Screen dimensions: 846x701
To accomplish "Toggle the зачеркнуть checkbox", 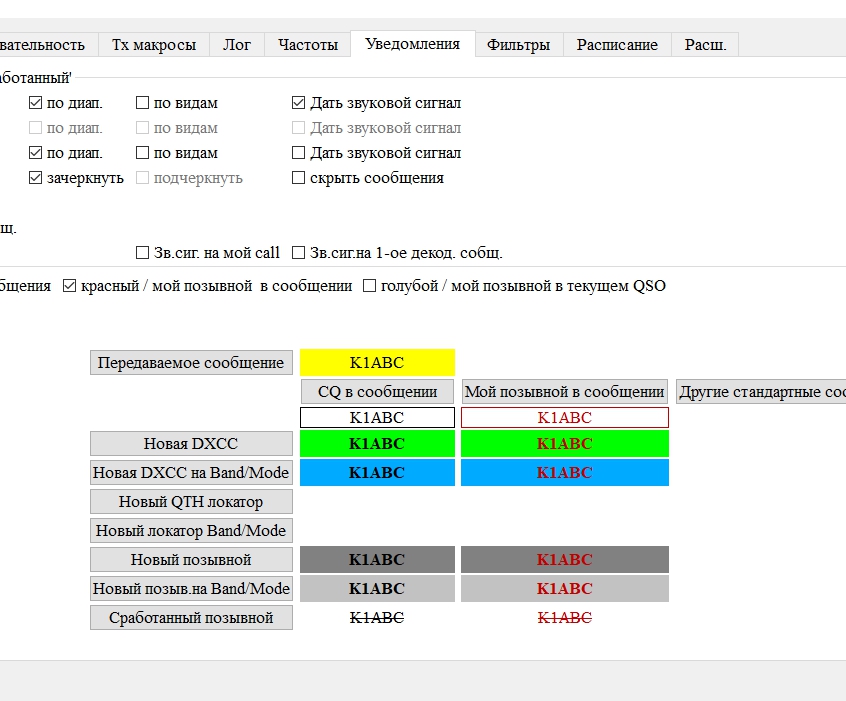I will tap(36, 178).
